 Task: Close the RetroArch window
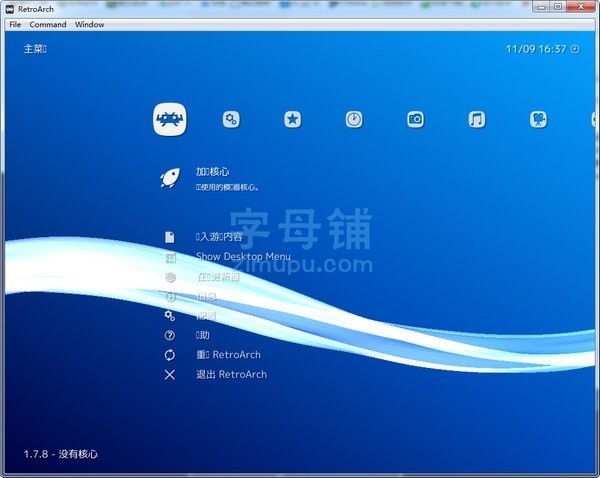tap(580, 7)
